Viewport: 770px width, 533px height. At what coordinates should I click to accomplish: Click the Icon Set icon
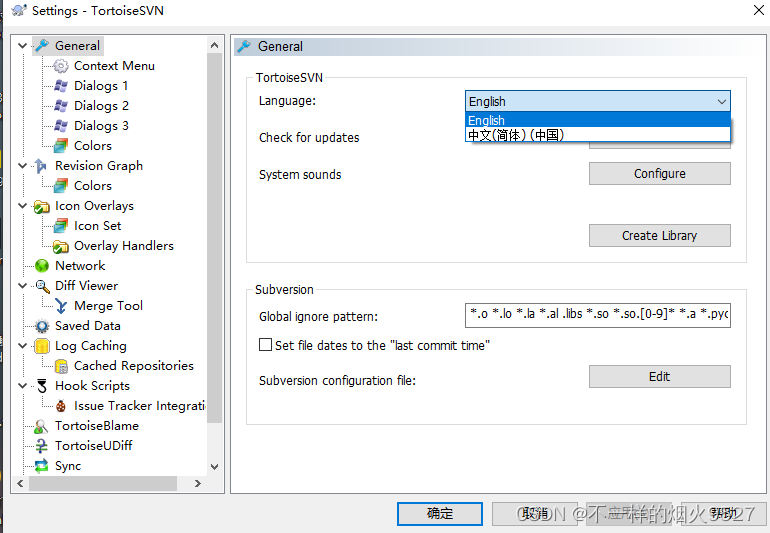pyautogui.click(x=61, y=226)
